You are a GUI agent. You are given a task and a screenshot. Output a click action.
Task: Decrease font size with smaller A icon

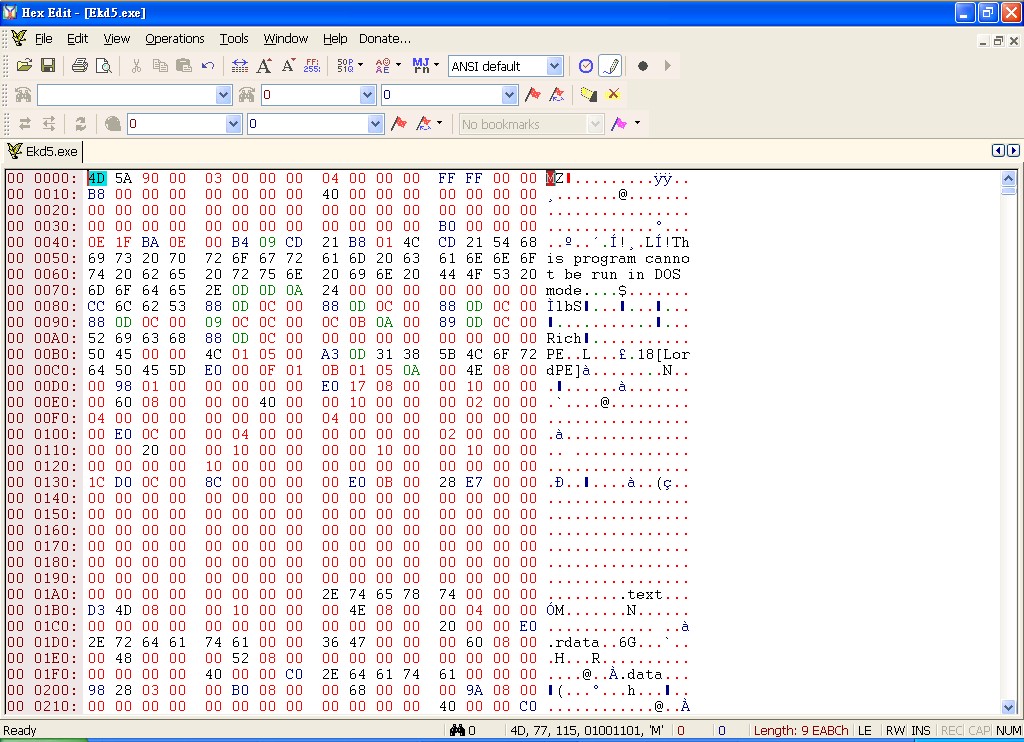click(x=288, y=65)
